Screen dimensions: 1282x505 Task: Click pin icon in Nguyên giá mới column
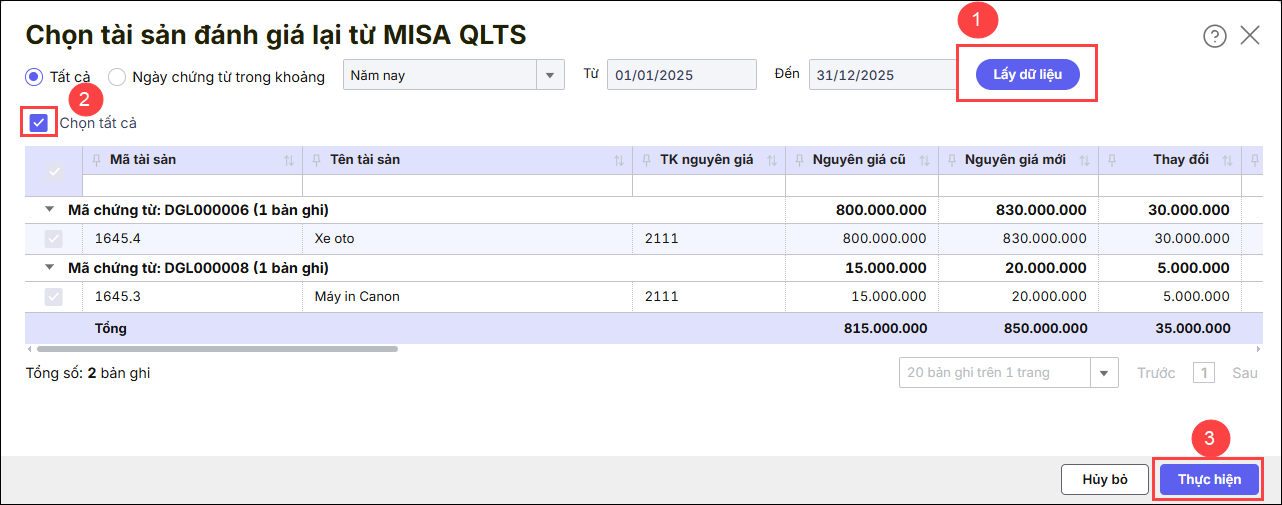[x=951, y=160]
